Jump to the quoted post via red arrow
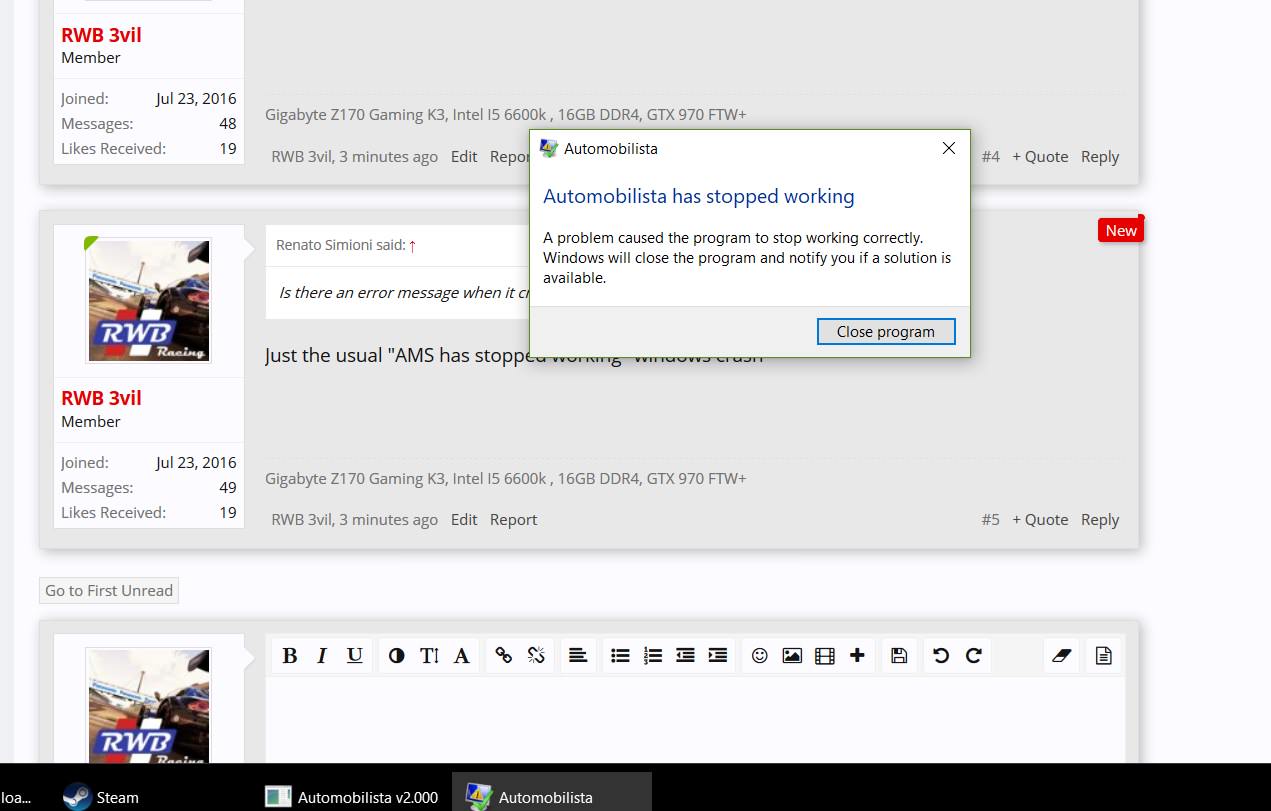Viewport: 1271px width, 811px height. (412, 245)
